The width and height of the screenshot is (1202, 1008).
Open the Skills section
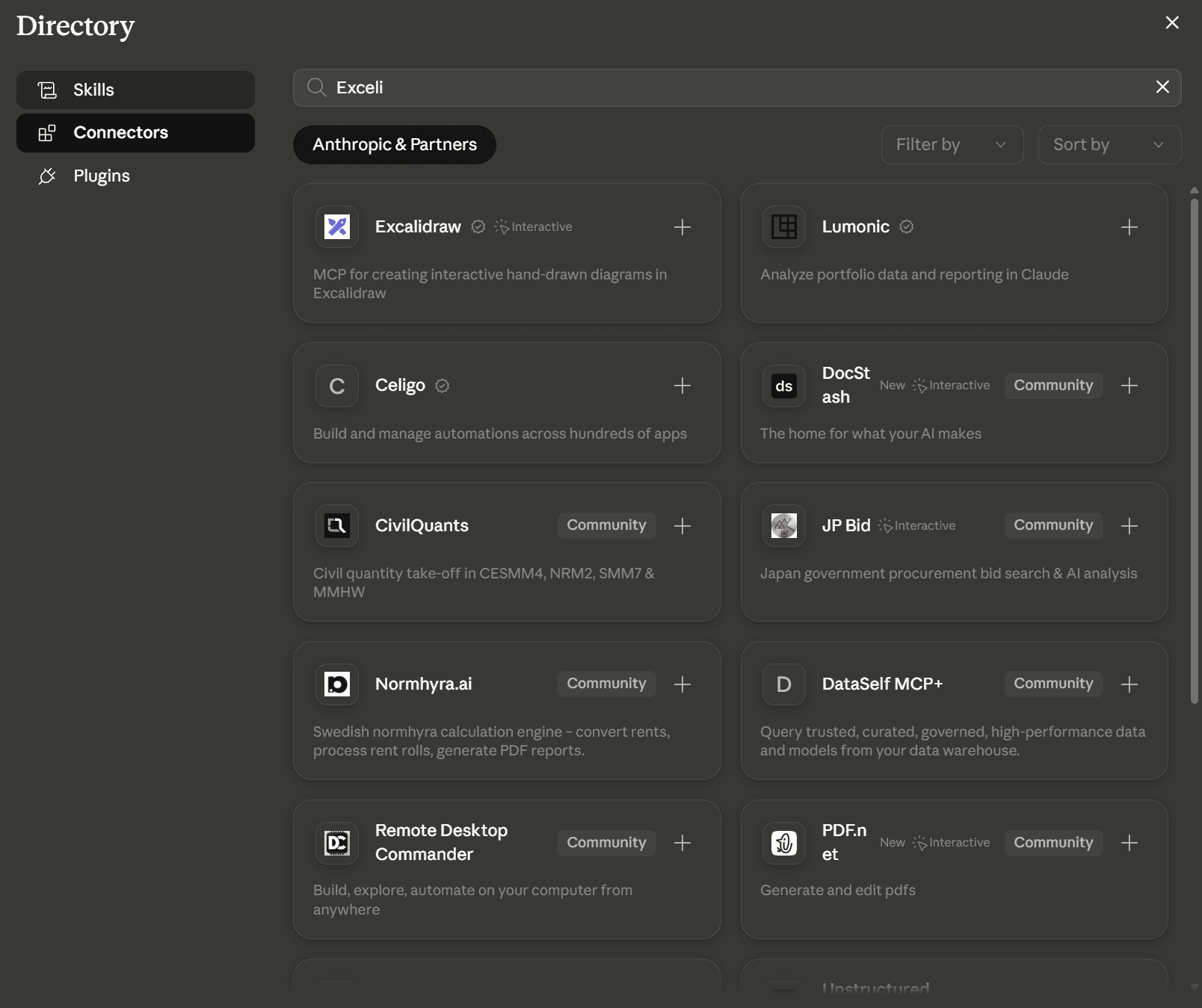tap(135, 90)
